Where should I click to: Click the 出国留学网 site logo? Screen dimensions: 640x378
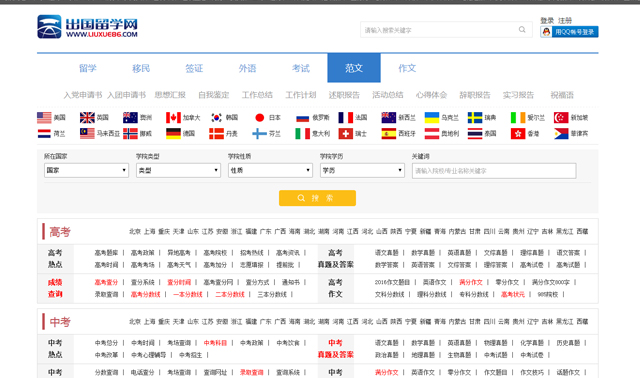click(x=87, y=27)
